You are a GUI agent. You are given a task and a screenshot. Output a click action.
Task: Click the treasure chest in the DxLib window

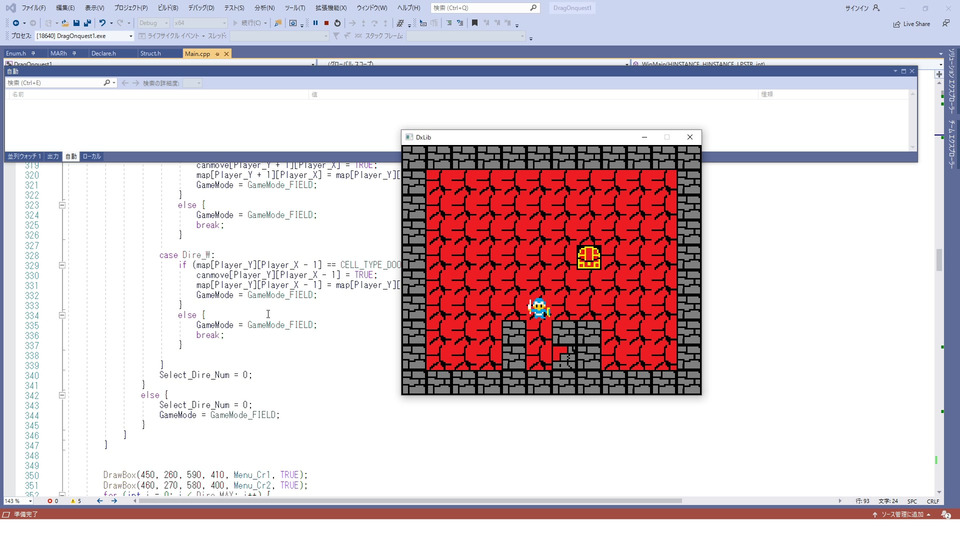(588, 257)
